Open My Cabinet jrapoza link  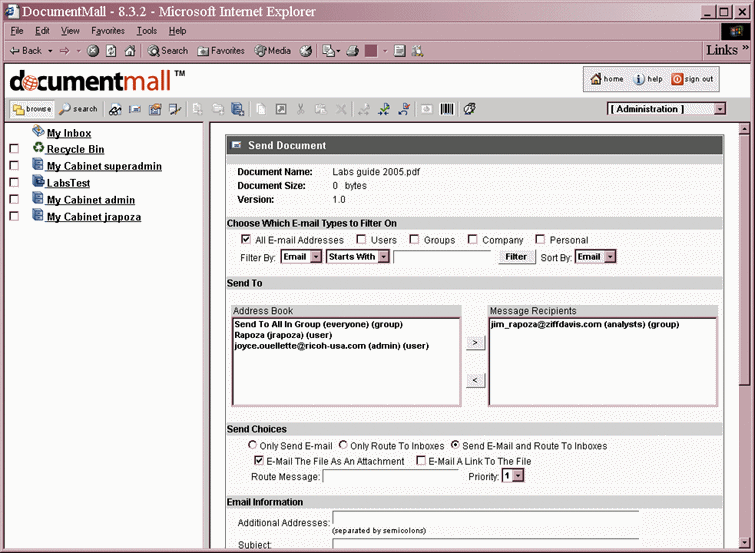[94, 217]
